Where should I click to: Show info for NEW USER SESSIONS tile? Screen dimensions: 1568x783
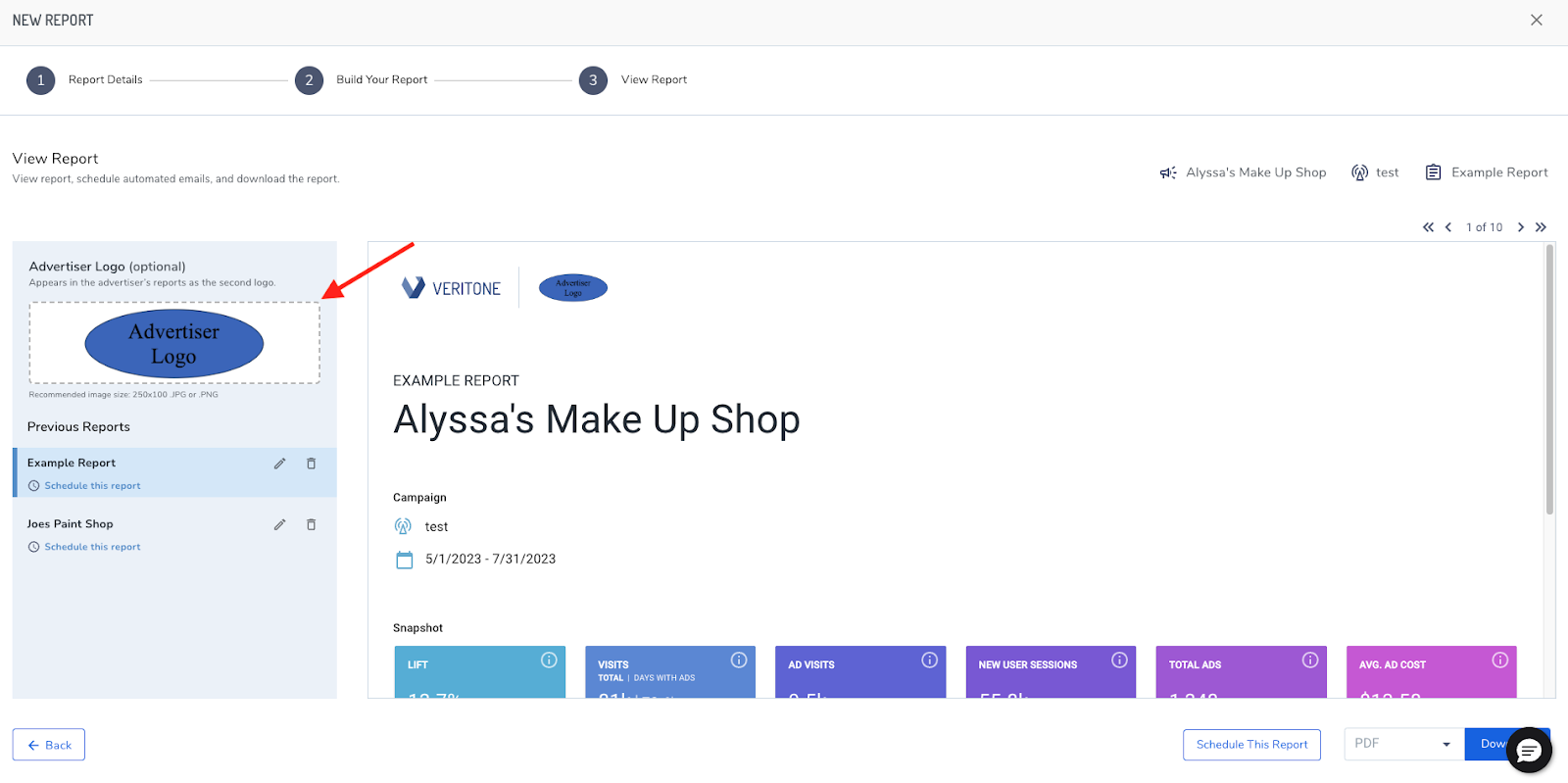coord(1119,661)
